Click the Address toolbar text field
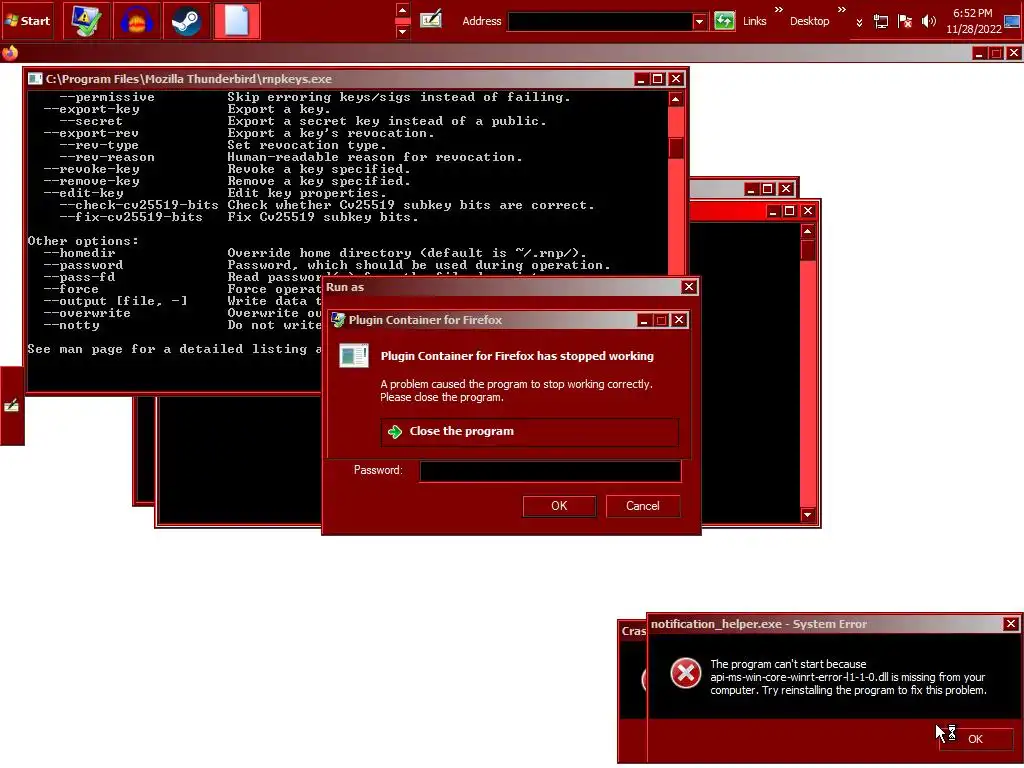 [x=600, y=21]
